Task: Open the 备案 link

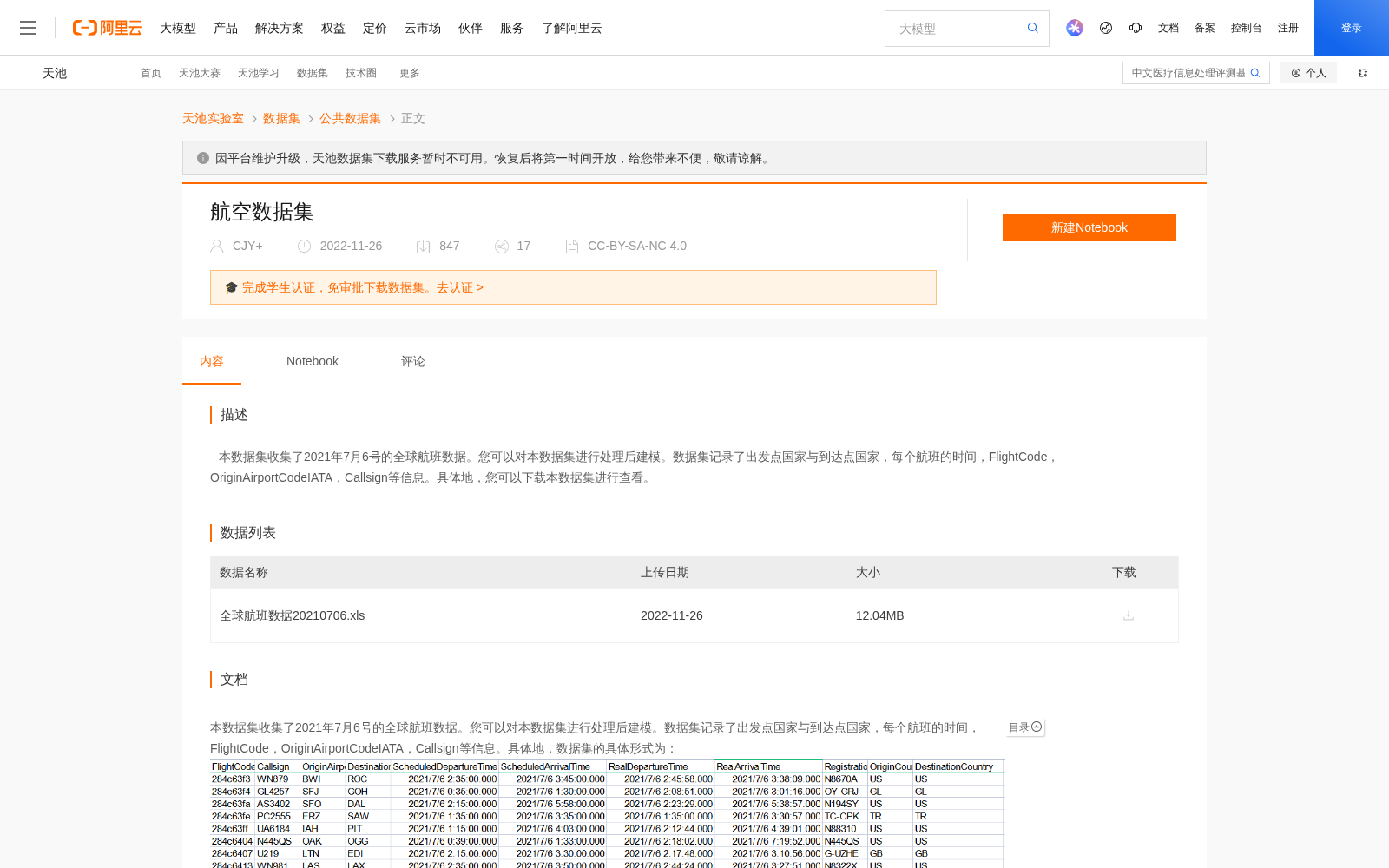Action: 1205,28
